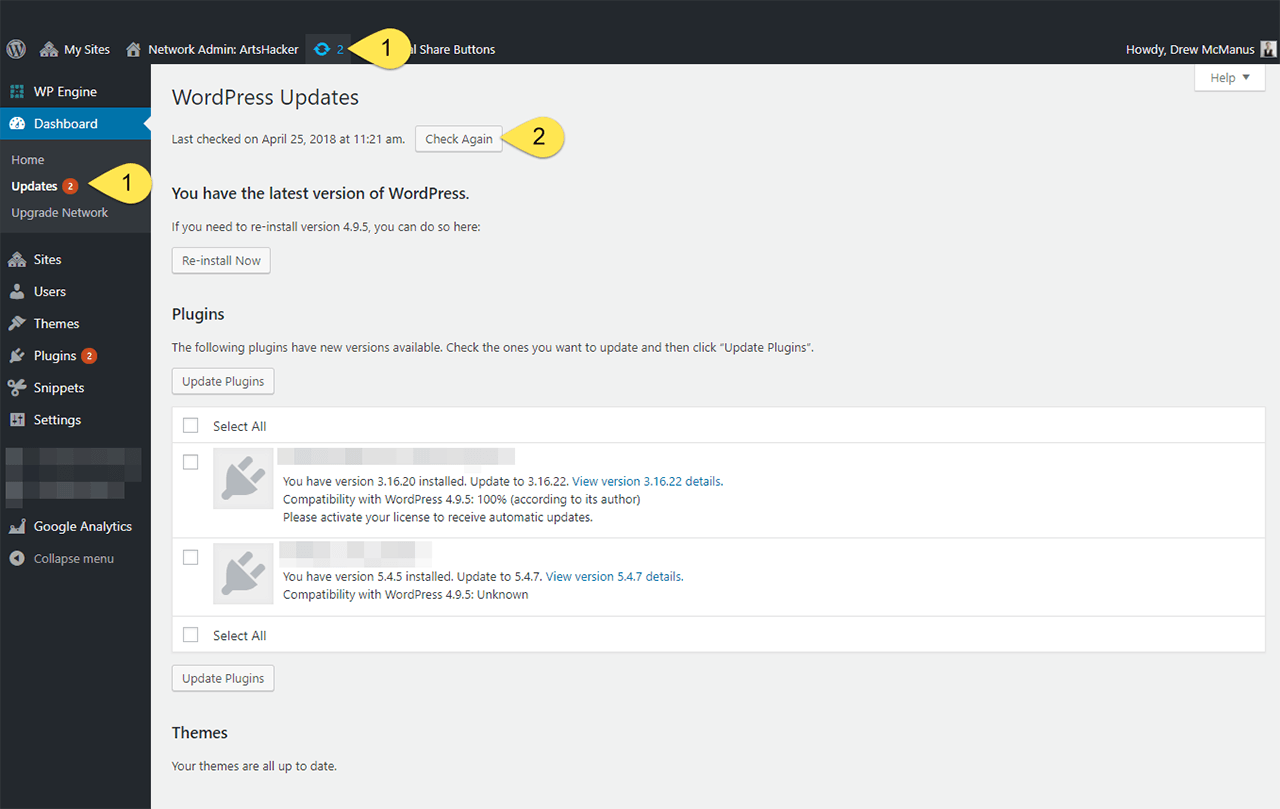The height and width of the screenshot is (809, 1280).
Task: Click 'Your themes are all up to date.' text
Action: (254, 767)
